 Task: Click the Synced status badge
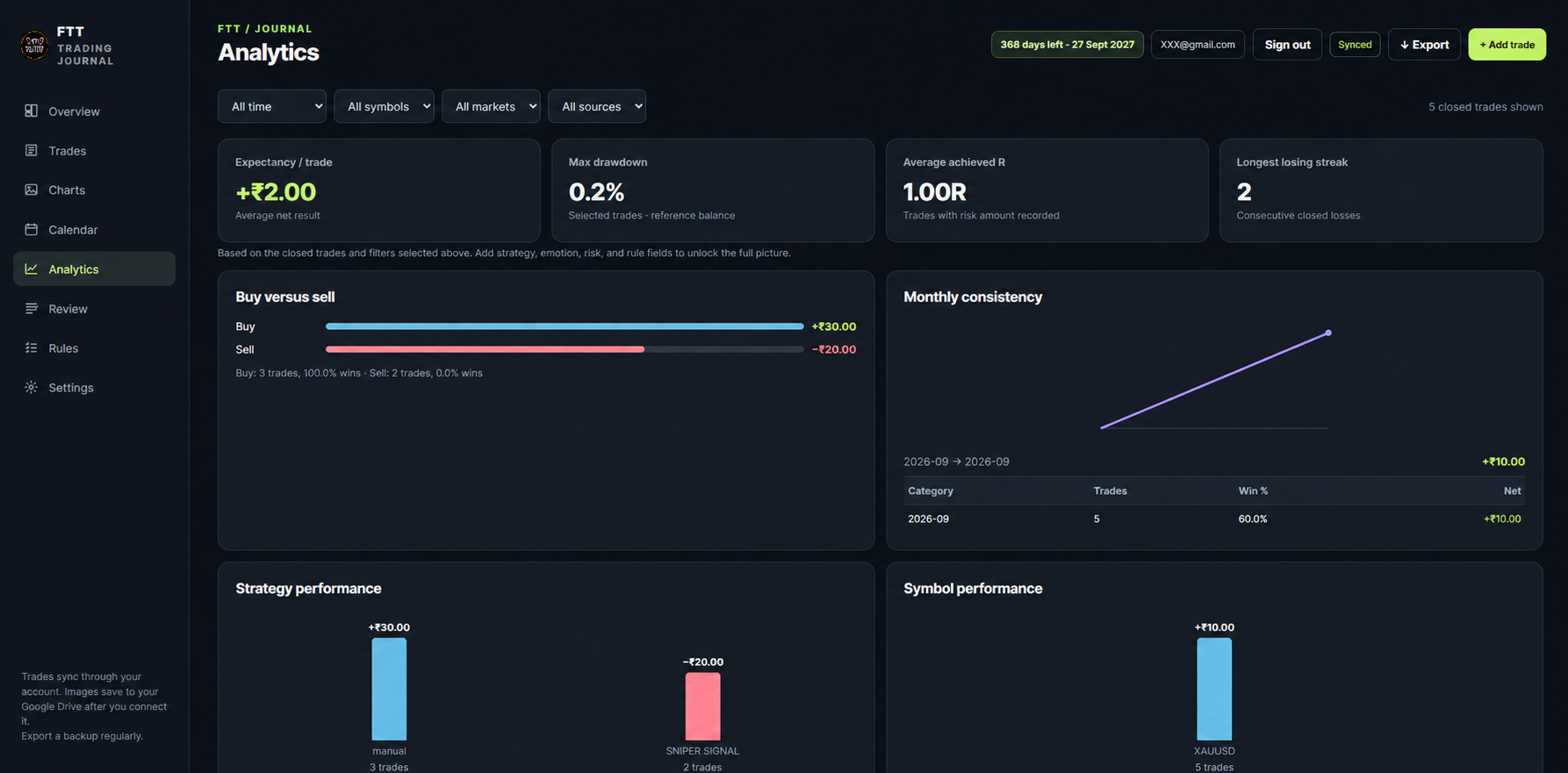(x=1355, y=45)
